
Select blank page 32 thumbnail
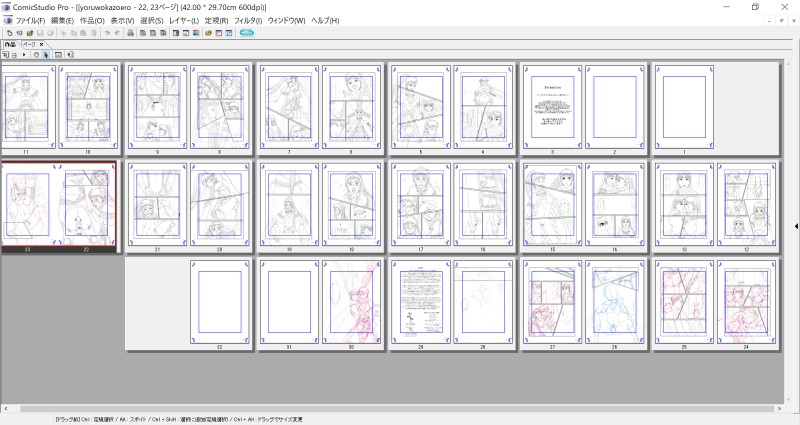(220, 302)
